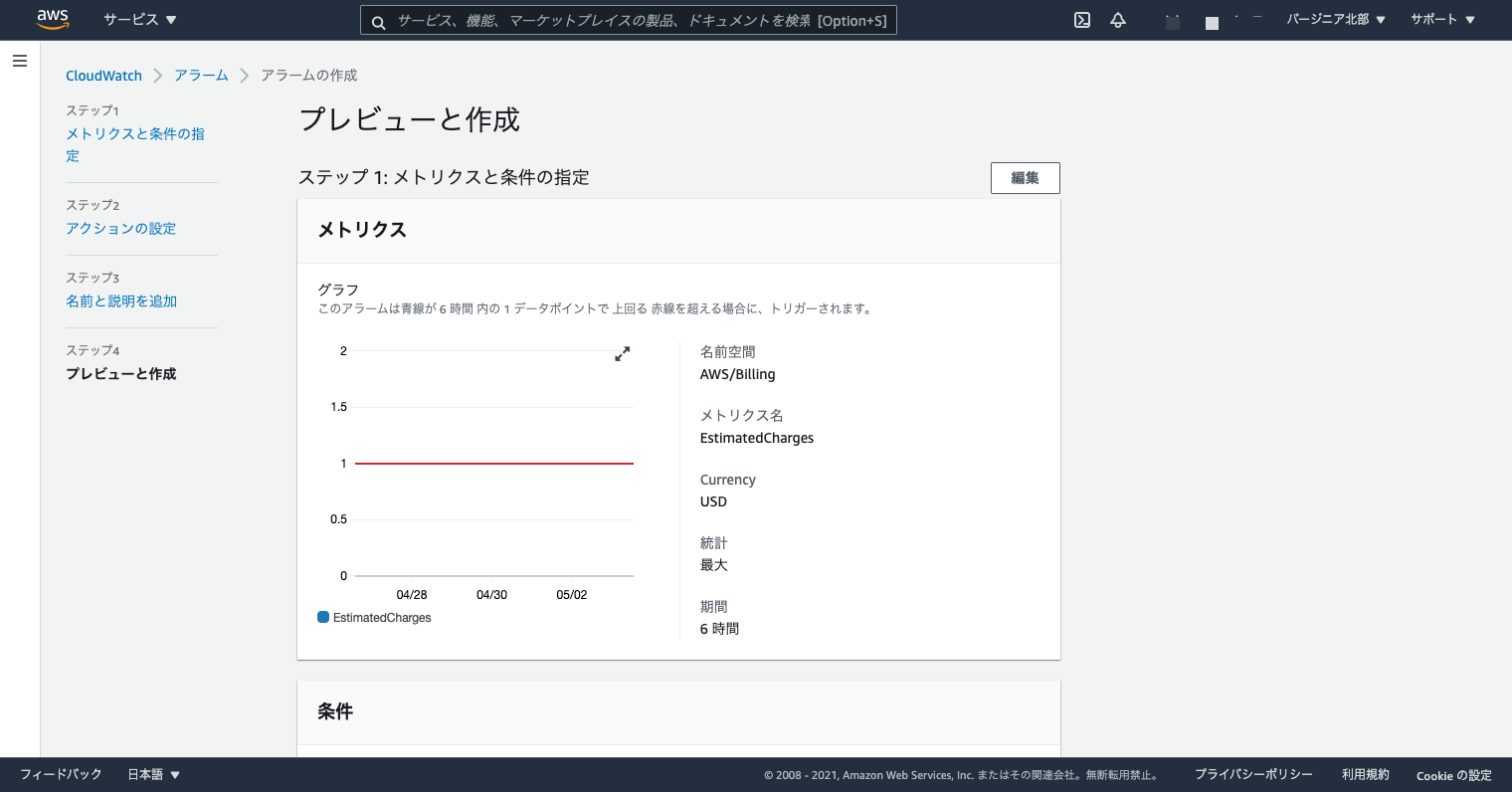Click the 編集 button for step 1
Screen dimensions: 1512x792
pyautogui.click(x=1026, y=178)
